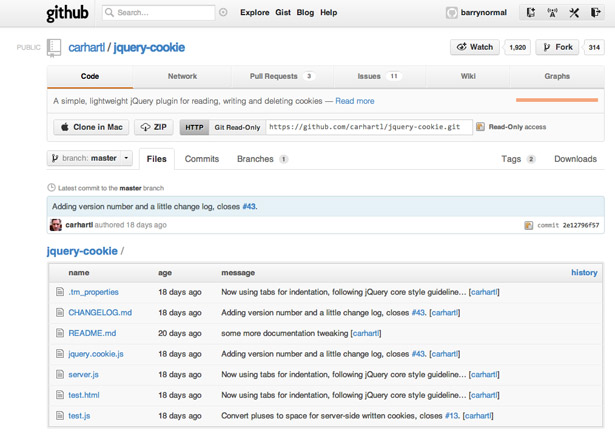Click barrynormal avatar icon

[x=451, y=13]
